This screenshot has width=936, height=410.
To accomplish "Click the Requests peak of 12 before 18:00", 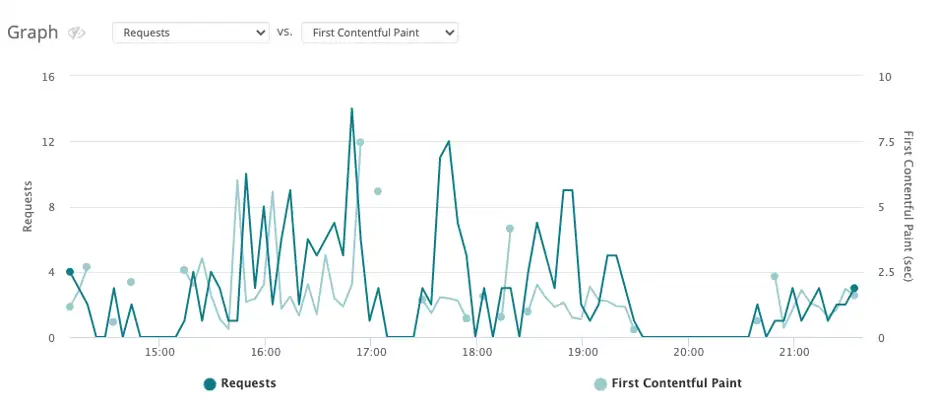I will (448, 142).
